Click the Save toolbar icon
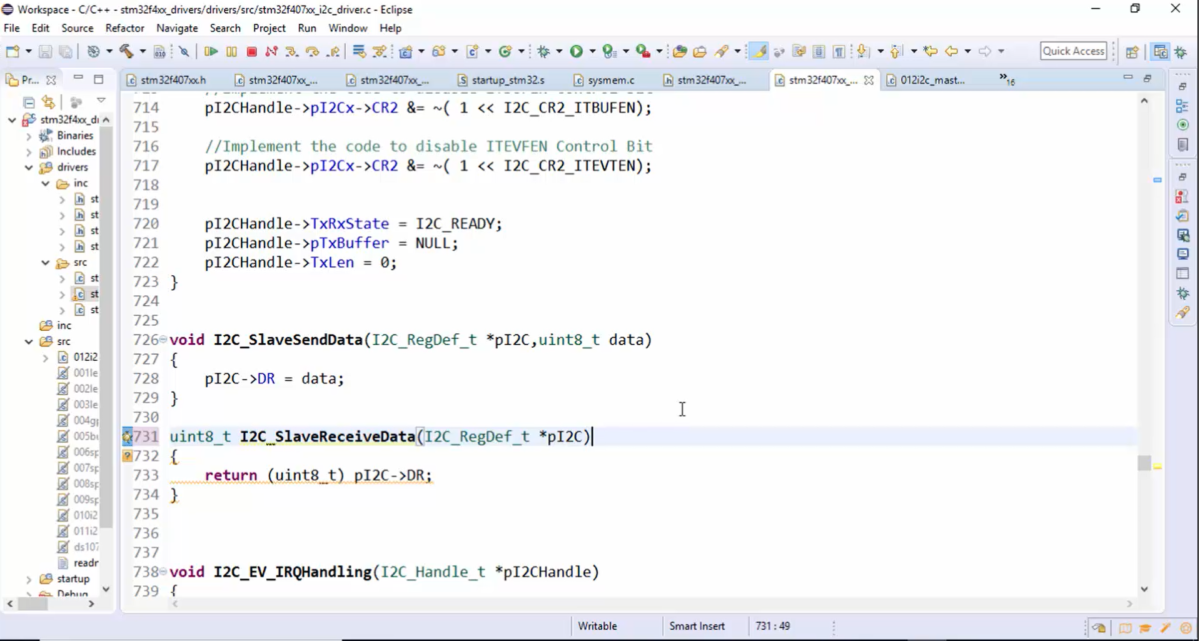 (45, 51)
